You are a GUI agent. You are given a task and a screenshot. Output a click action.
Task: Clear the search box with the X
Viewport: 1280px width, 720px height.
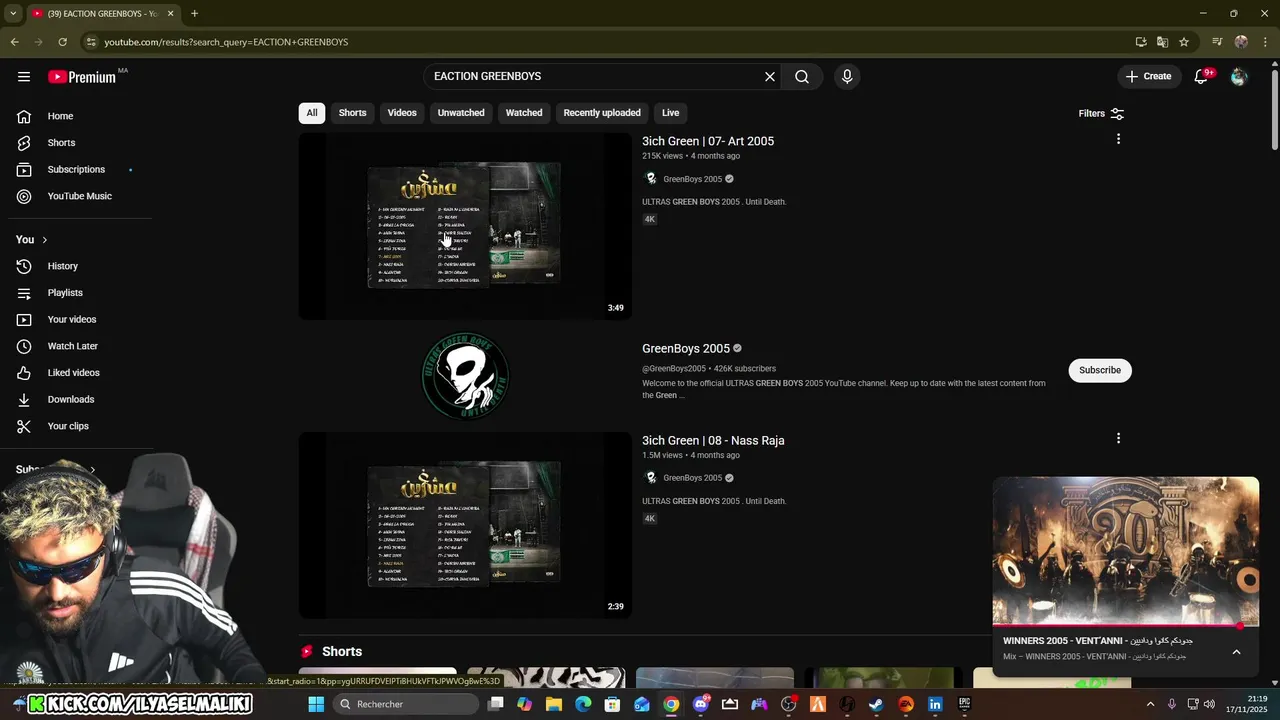point(770,77)
